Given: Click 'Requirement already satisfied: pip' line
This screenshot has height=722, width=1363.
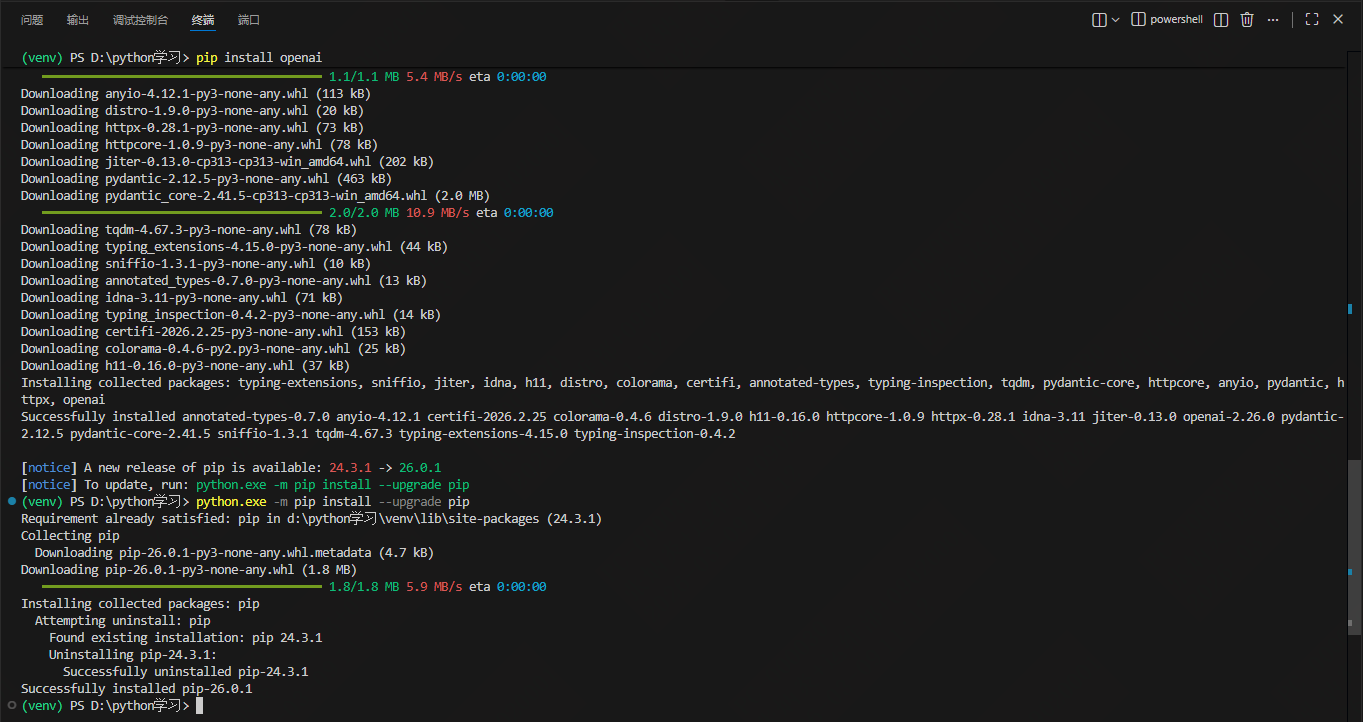Looking at the screenshot, I should point(311,519).
